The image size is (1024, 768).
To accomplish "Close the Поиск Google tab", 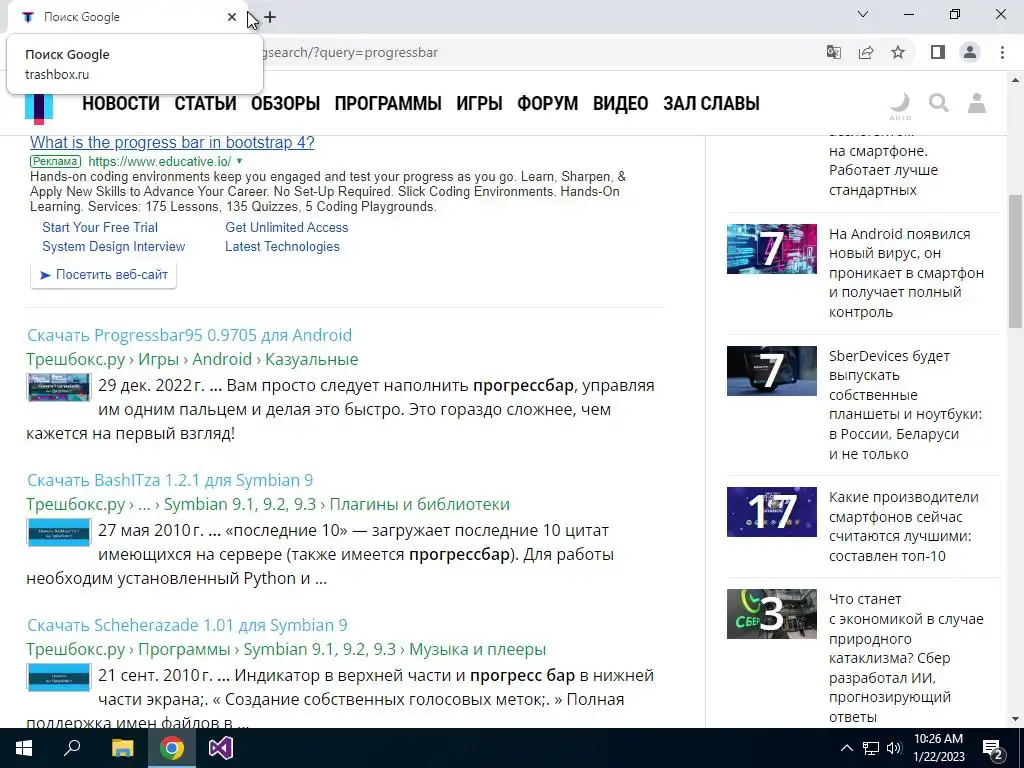I will (x=232, y=17).
